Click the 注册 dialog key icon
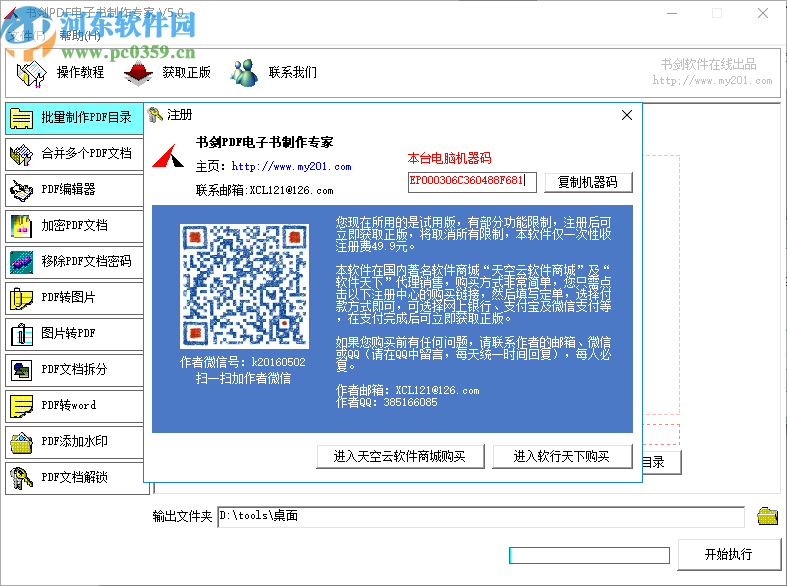 tap(155, 115)
